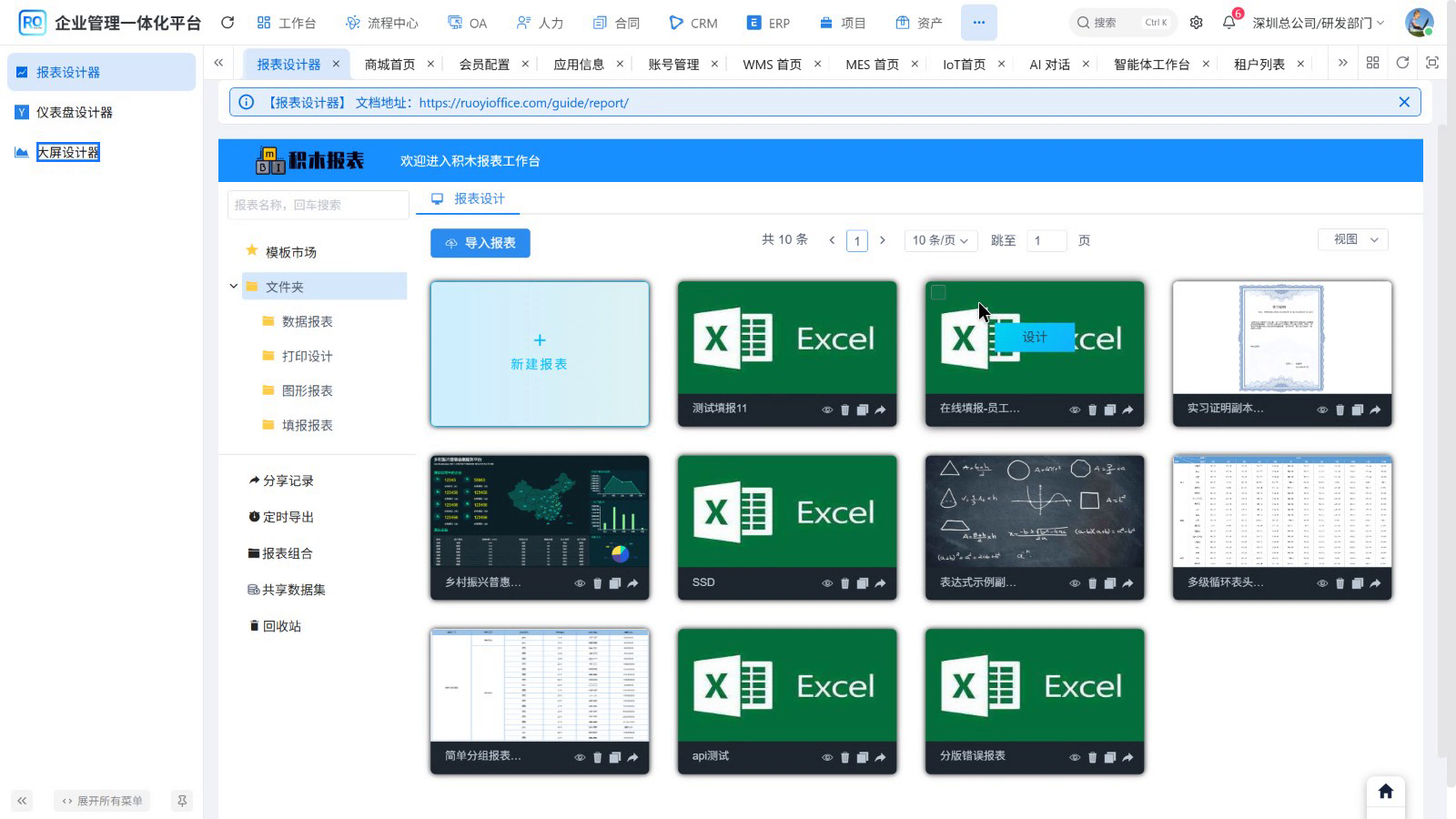1456x819 pixels.
Task: Open settings gear icon in header
Action: tap(1197, 23)
